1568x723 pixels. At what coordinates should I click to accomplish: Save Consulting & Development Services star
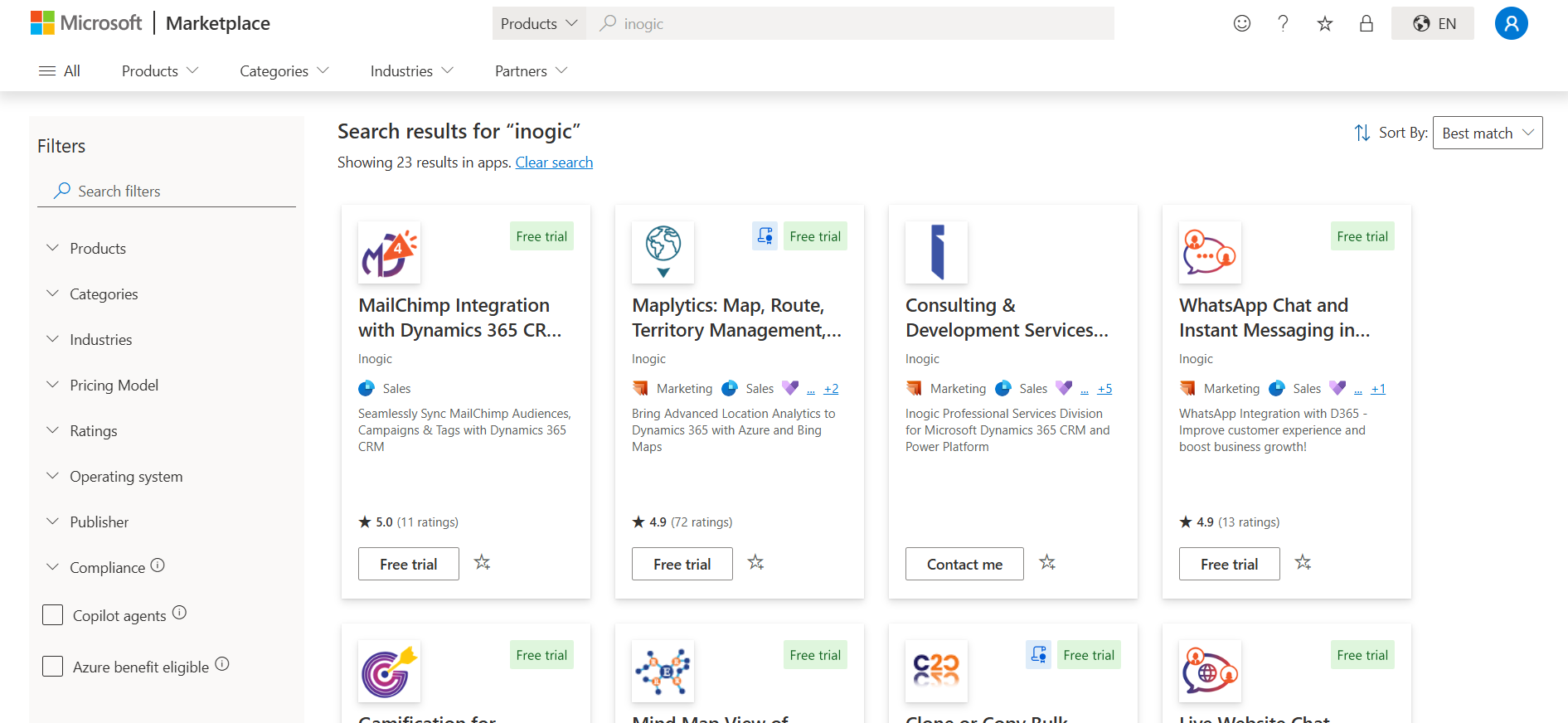pos(1047,563)
